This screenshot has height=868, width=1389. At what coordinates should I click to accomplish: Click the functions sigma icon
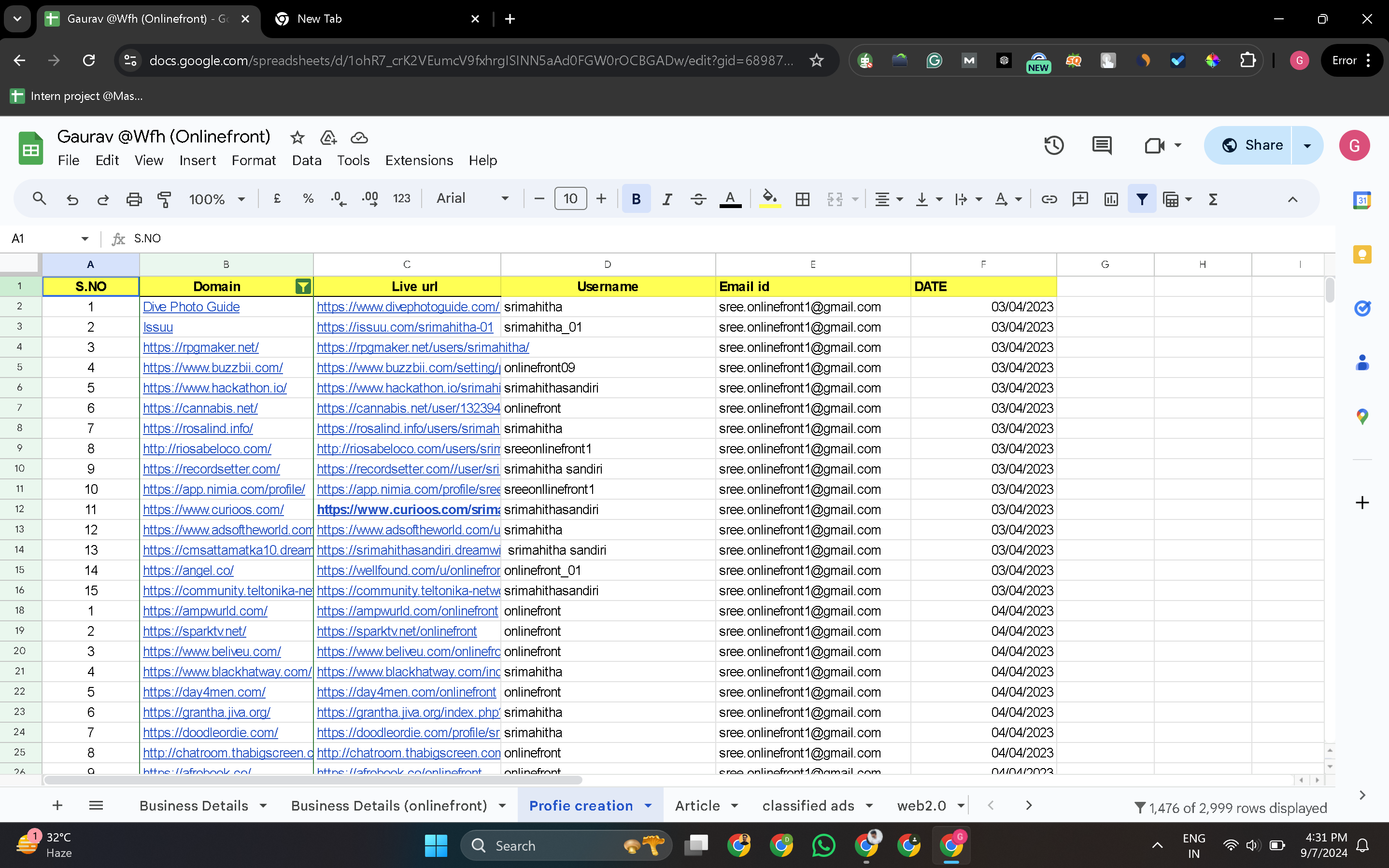tap(1213, 199)
